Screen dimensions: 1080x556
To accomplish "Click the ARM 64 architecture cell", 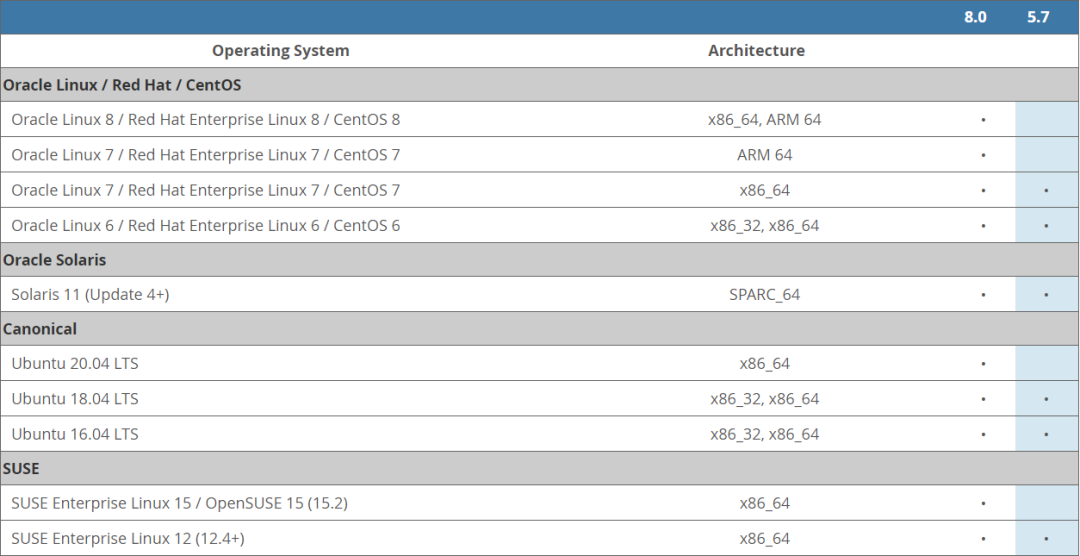I will tap(764, 155).
